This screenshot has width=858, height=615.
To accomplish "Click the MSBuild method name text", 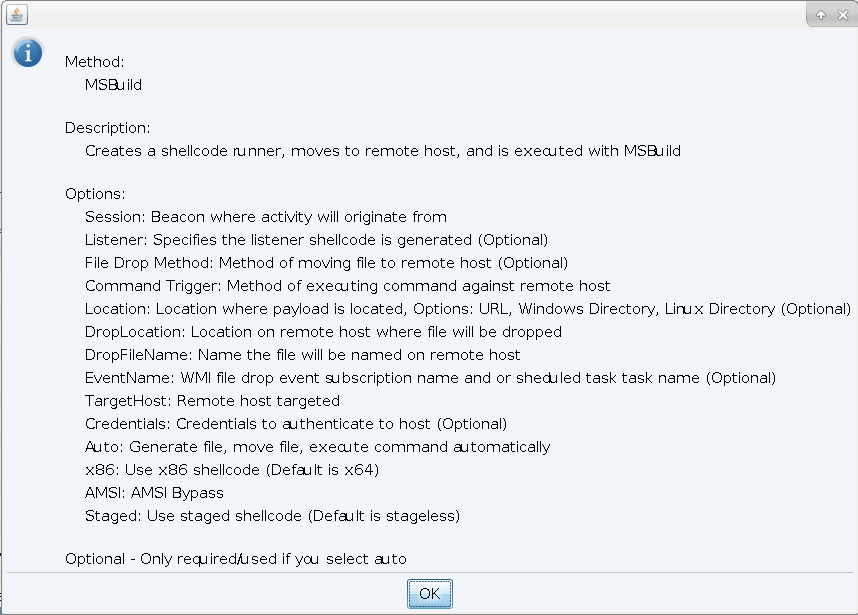I will coord(113,85).
